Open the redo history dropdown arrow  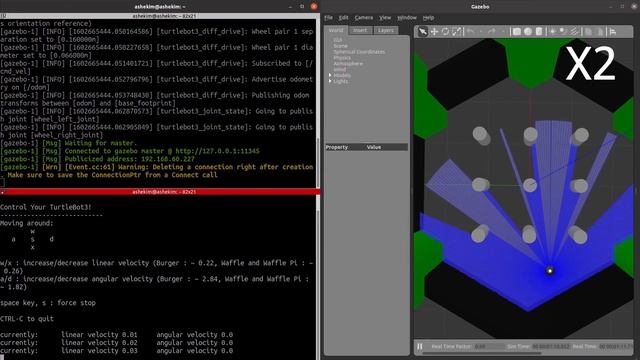click(x=503, y=31)
